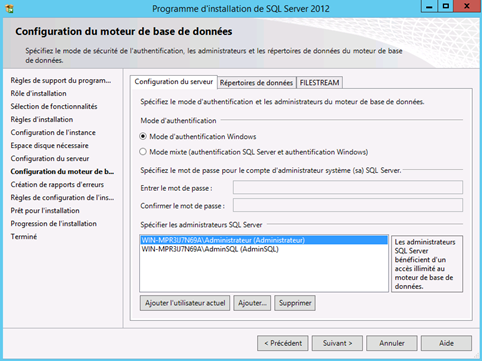The height and width of the screenshot is (361, 482).
Task: Close the SQL Server setup window
Action: 467,6
